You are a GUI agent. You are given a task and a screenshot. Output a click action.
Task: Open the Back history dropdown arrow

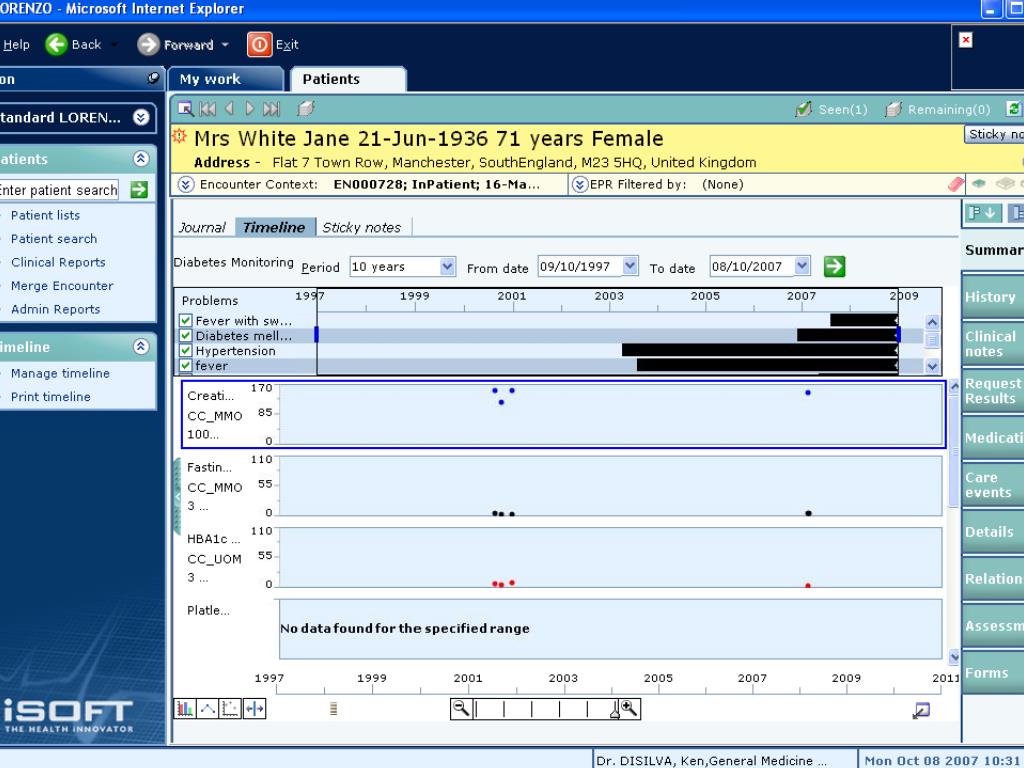point(114,44)
